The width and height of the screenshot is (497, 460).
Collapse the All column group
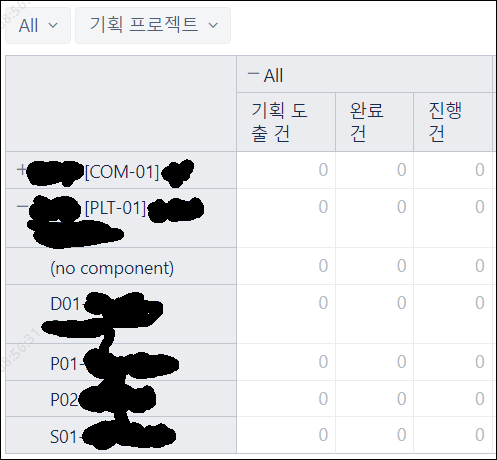coord(253,74)
